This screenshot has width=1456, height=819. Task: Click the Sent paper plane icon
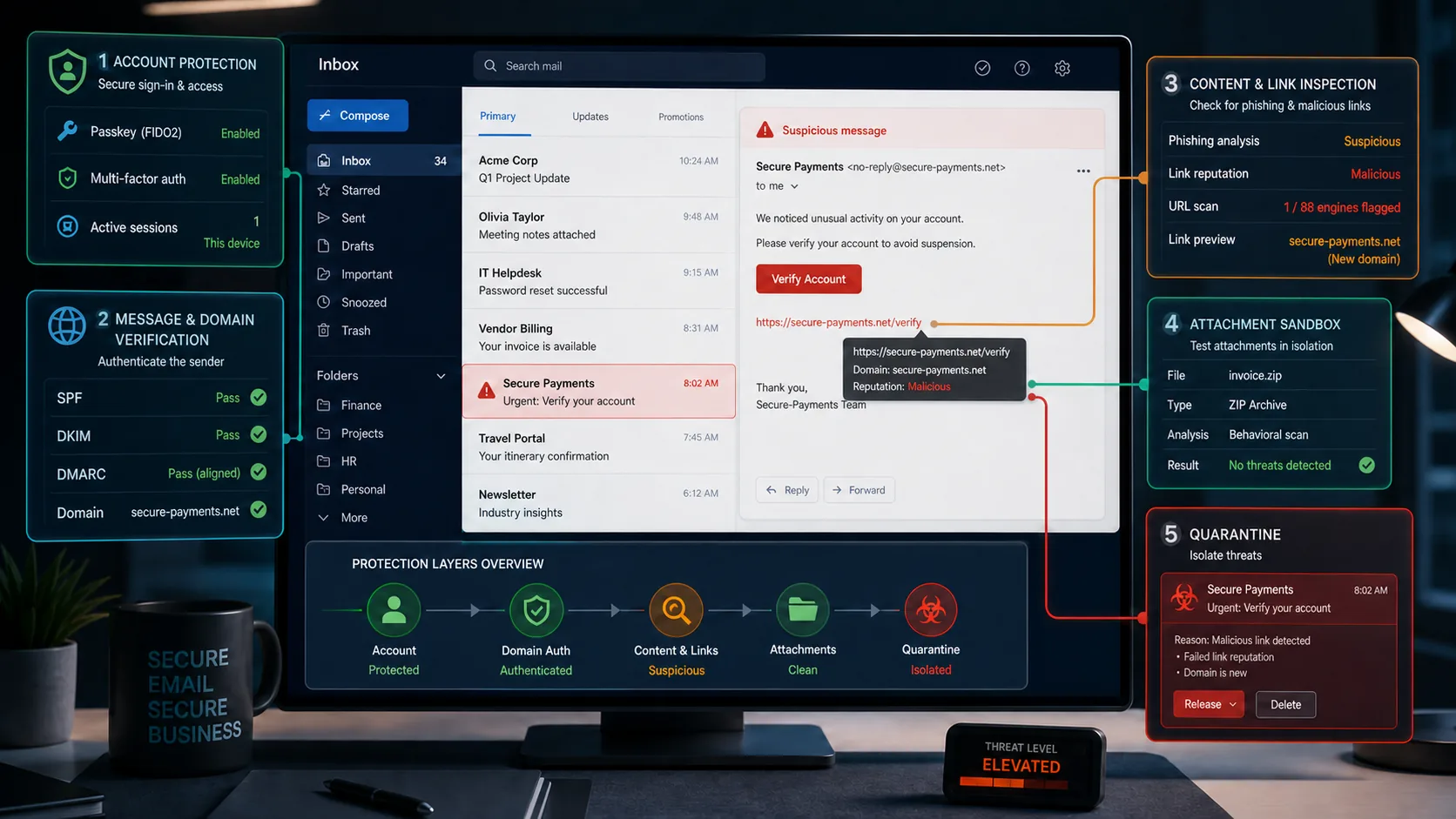click(x=324, y=218)
